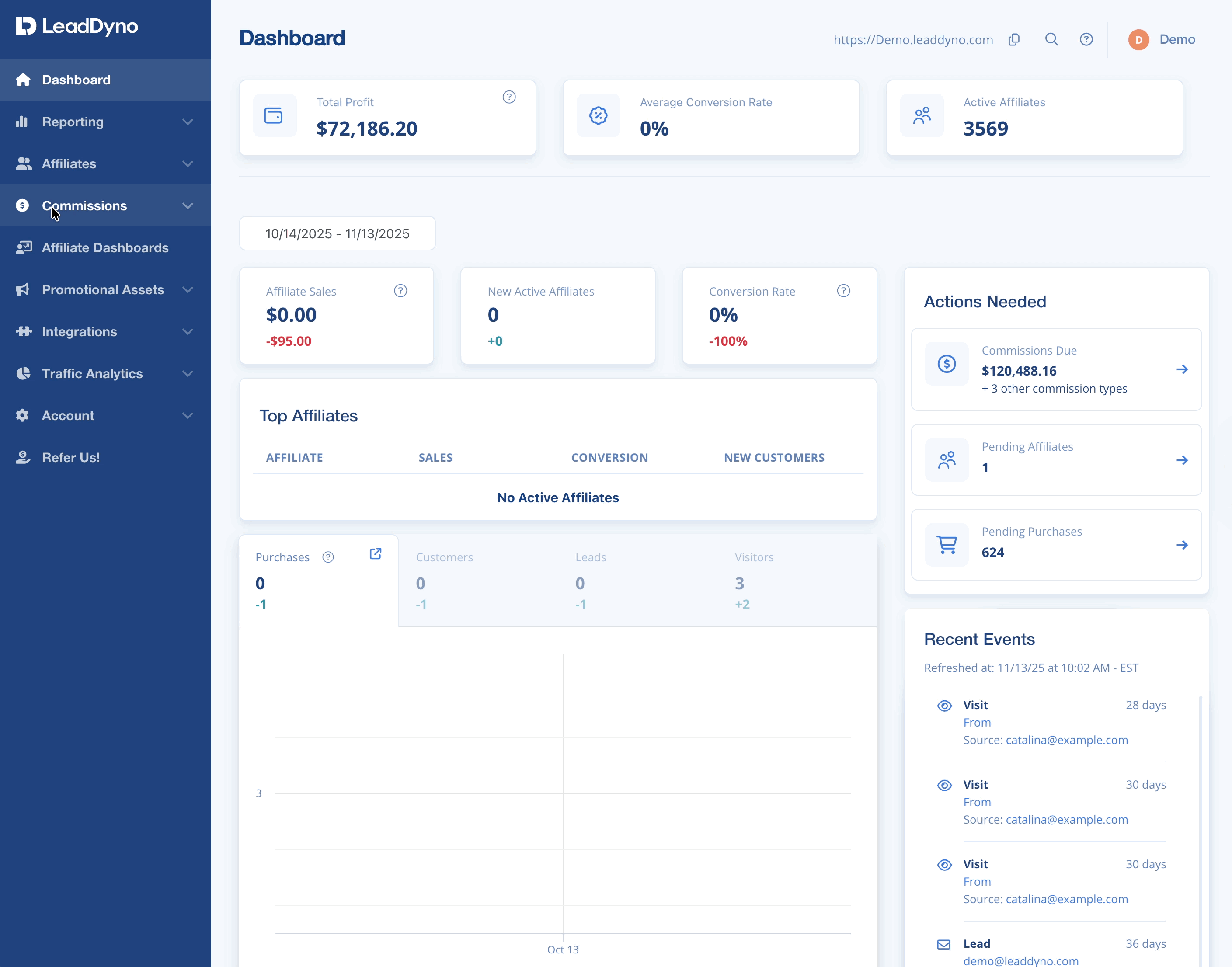Viewport: 1232px width, 967px height.
Task: Sort Top Affiliates by SALES column
Action: tap(435, 457)
